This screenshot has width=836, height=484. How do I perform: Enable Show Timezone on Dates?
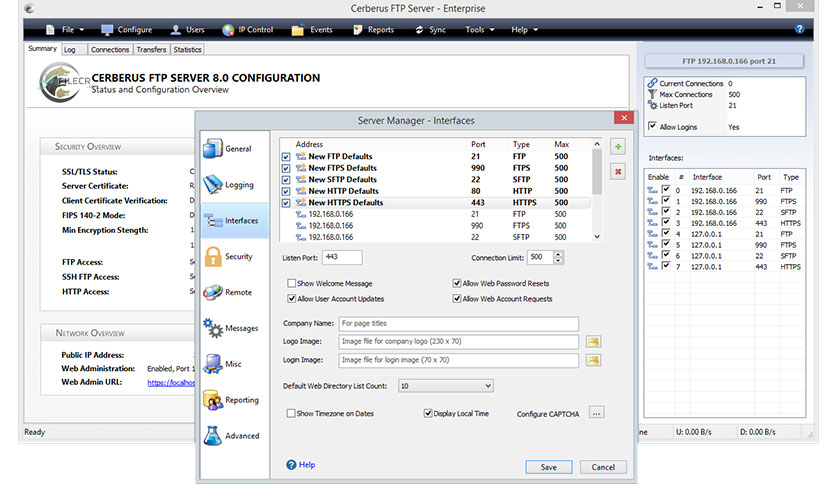coord(291,413)
